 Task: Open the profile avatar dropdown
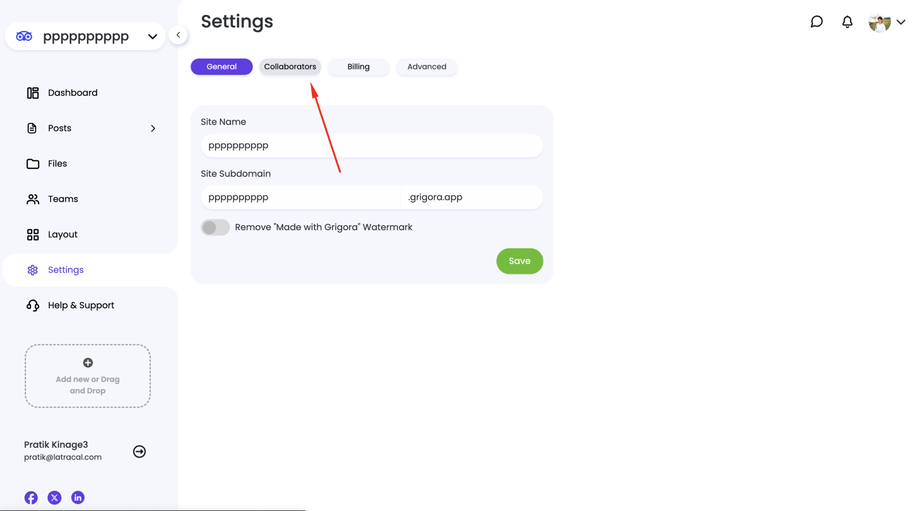click(x=886, y=22)
